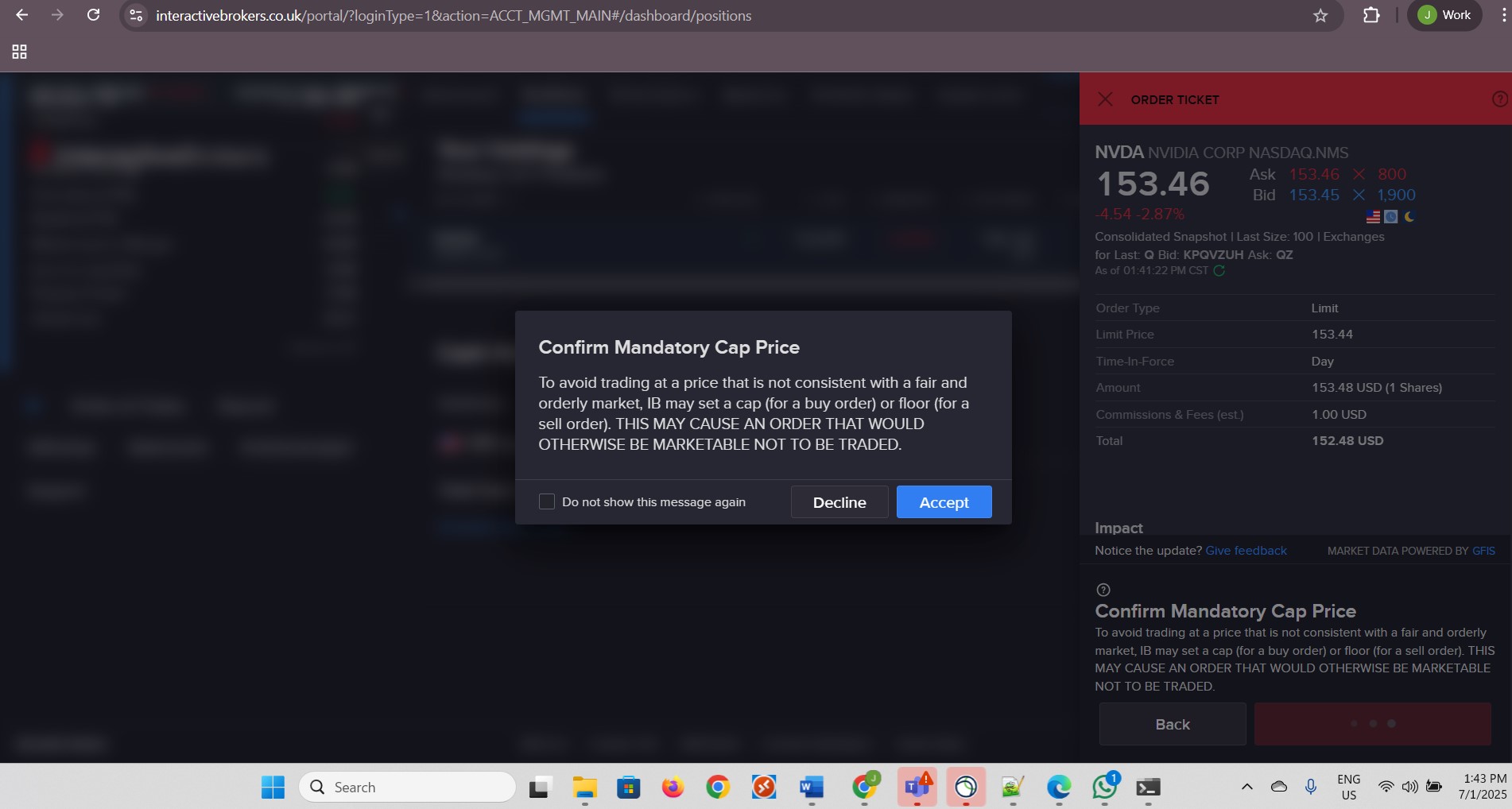
Task: Select total 152.48 USD
Action: coord(1347,441)
